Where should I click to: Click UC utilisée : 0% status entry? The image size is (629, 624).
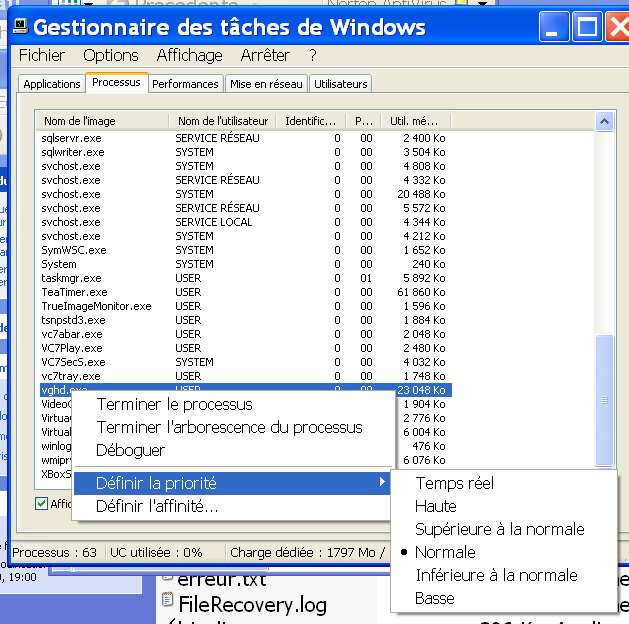coord(156,553)
